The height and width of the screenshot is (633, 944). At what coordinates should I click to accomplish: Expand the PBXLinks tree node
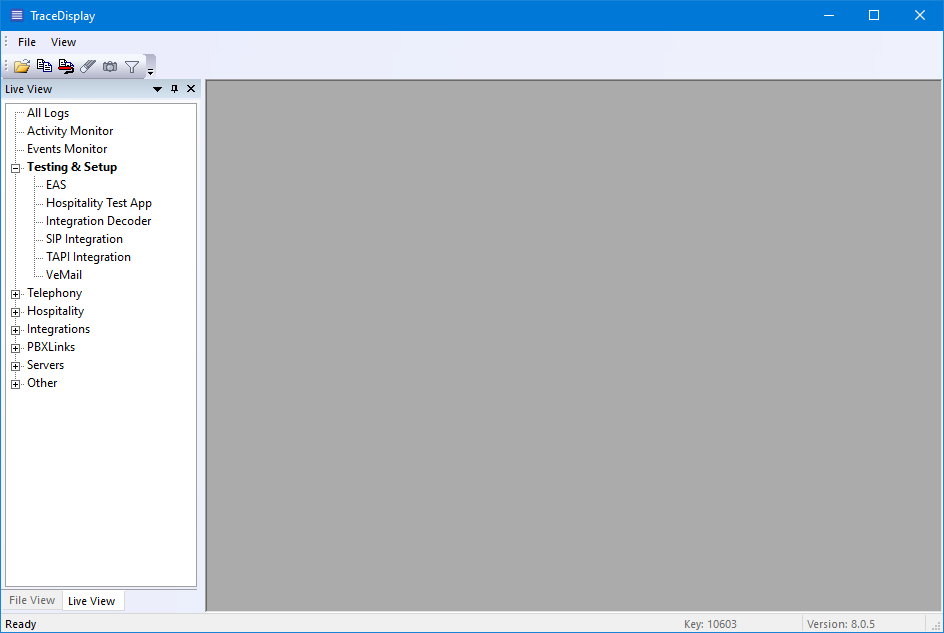click(x=16, y=348)
